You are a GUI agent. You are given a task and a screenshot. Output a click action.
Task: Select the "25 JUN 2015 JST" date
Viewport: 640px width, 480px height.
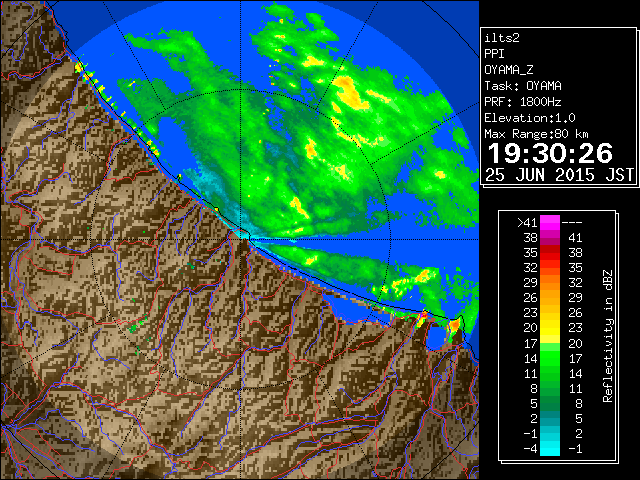pos(559,175)
